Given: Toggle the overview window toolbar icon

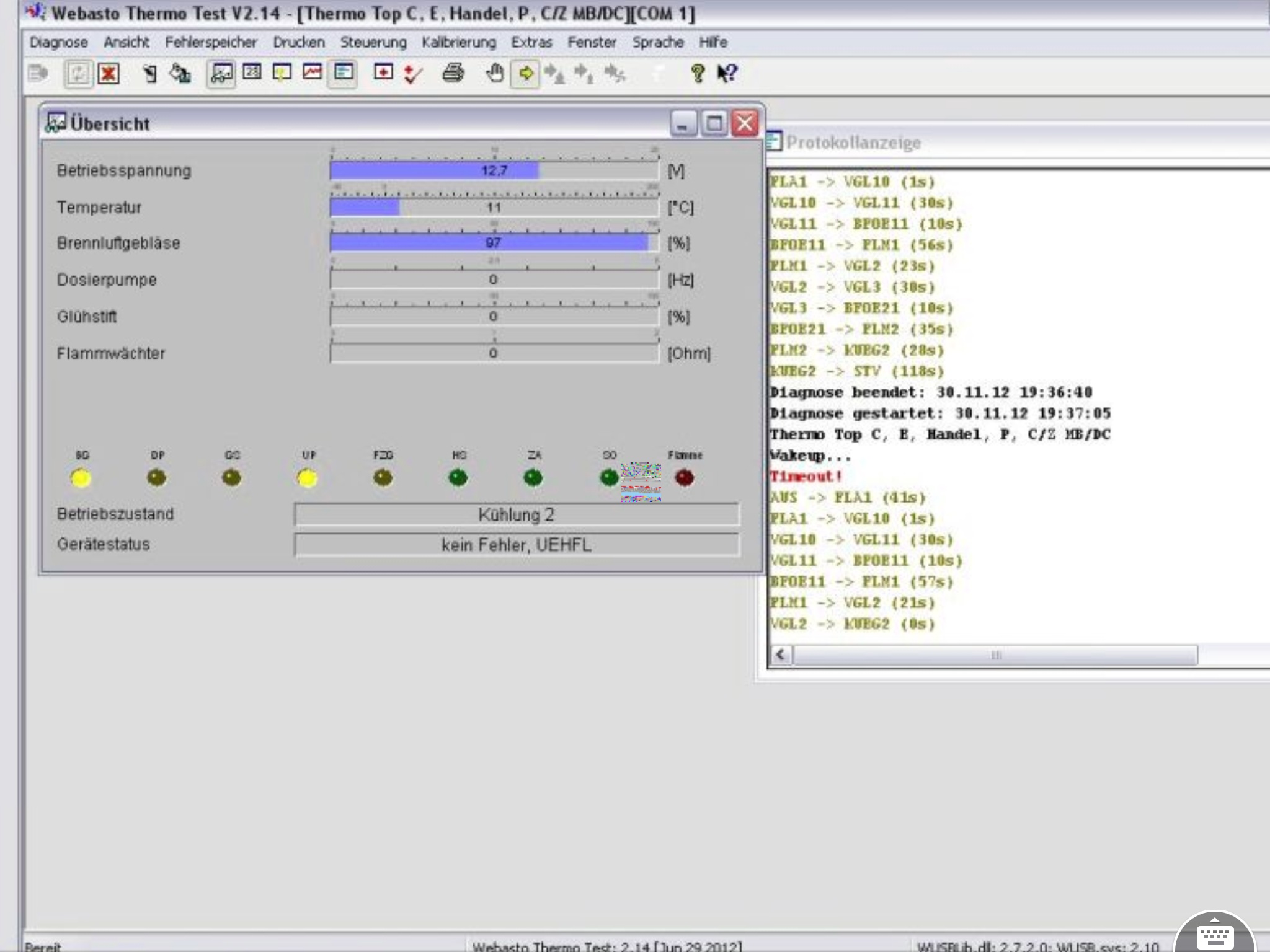Looking at the screenshot, I should pos(221,74).
